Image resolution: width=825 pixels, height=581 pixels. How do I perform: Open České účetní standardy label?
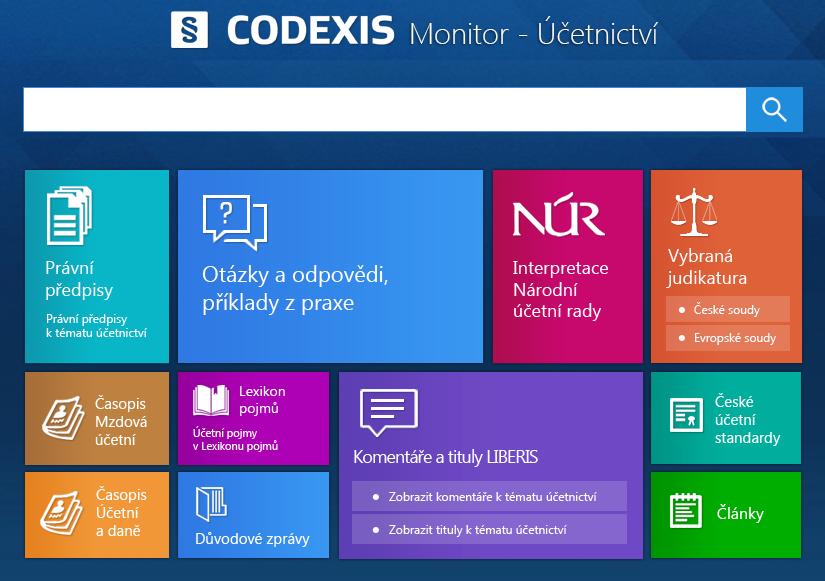[x=747, y=419]
